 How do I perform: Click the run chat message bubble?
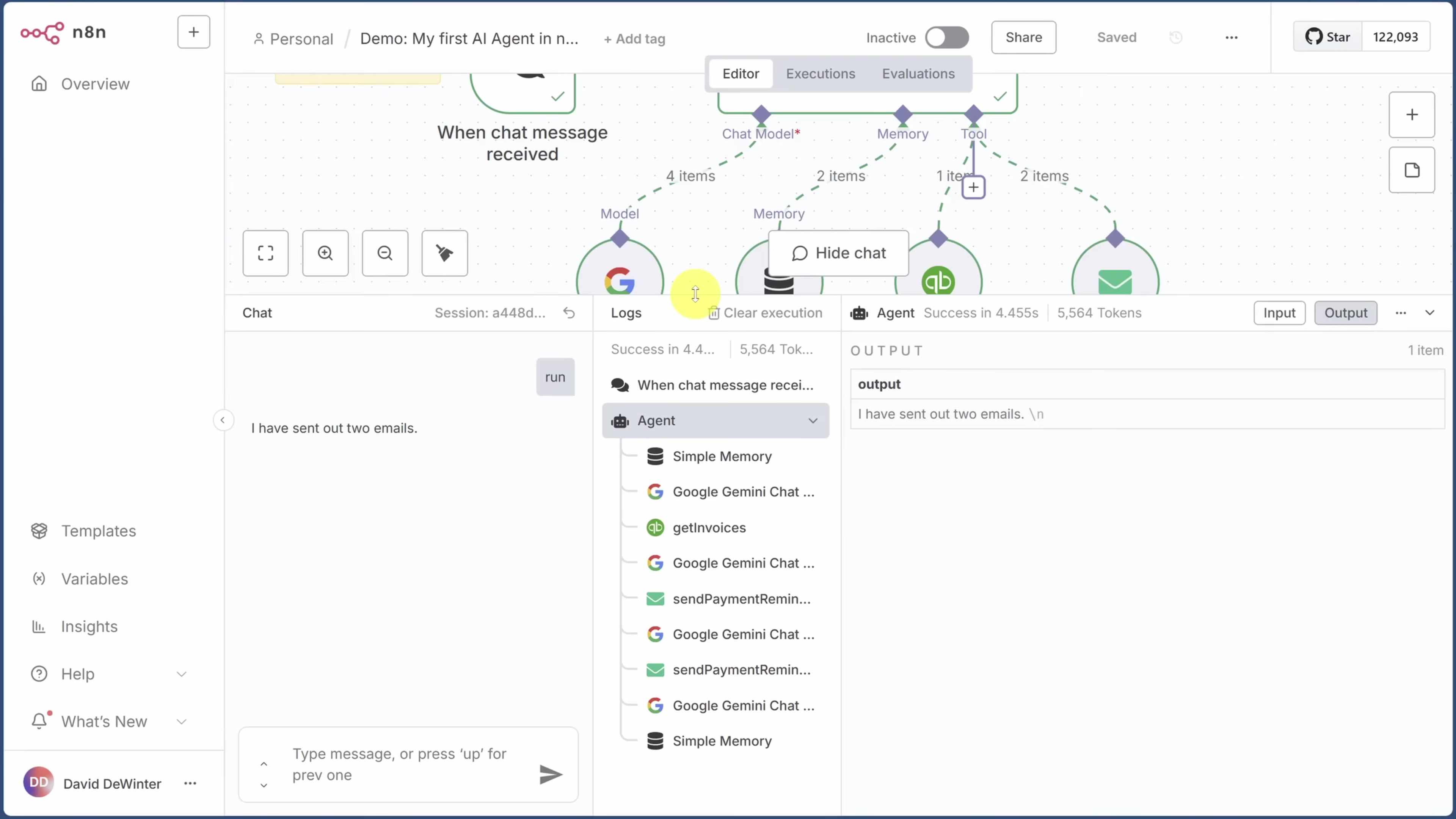pyautogui.click(x=555, y=377)
